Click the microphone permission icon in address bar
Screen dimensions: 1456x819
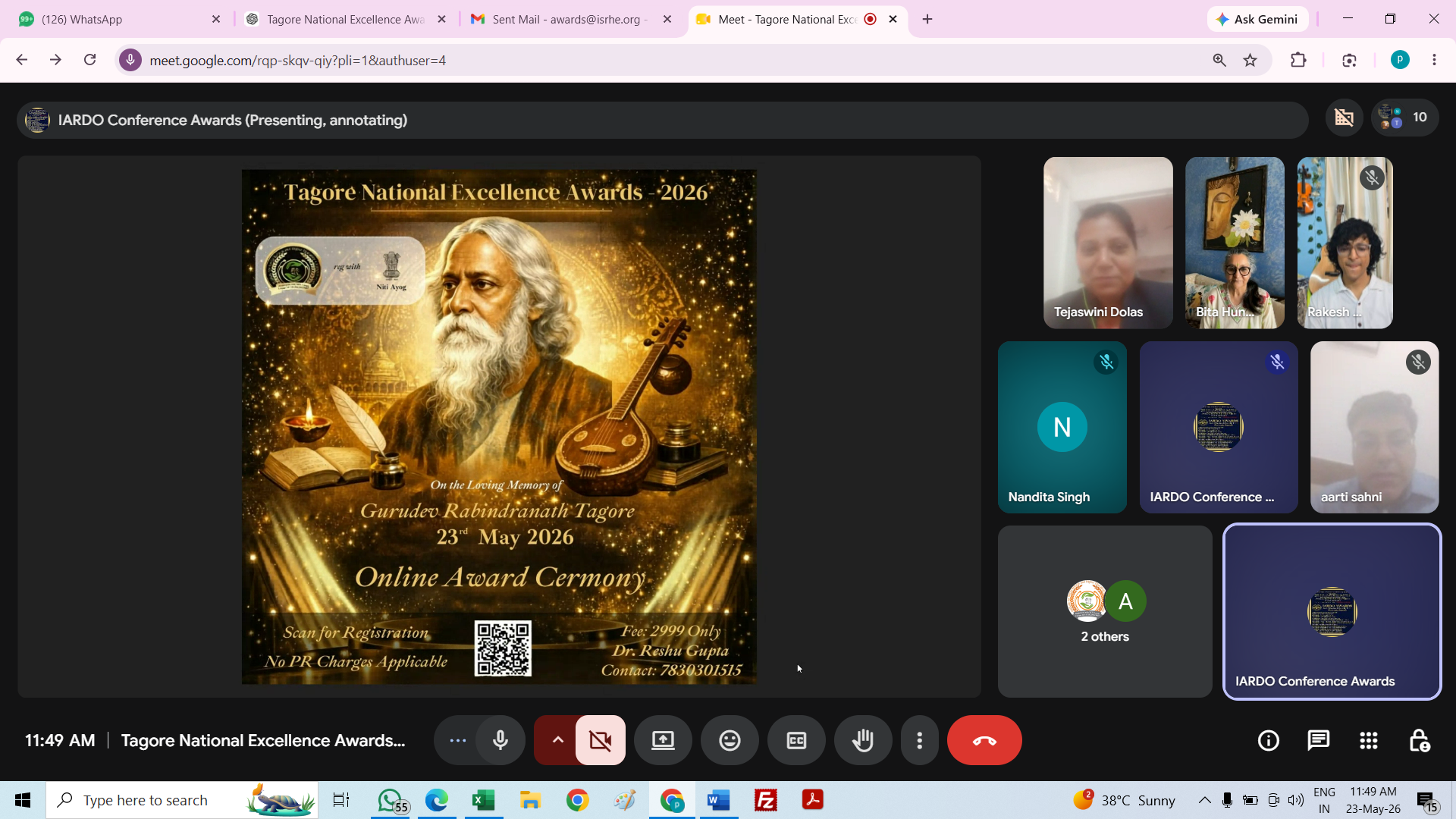pos(130,60)
